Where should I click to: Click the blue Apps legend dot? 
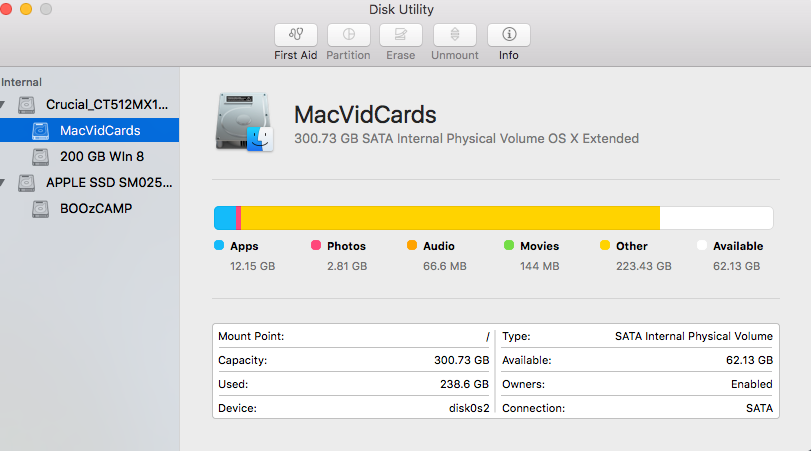[219, 245]
